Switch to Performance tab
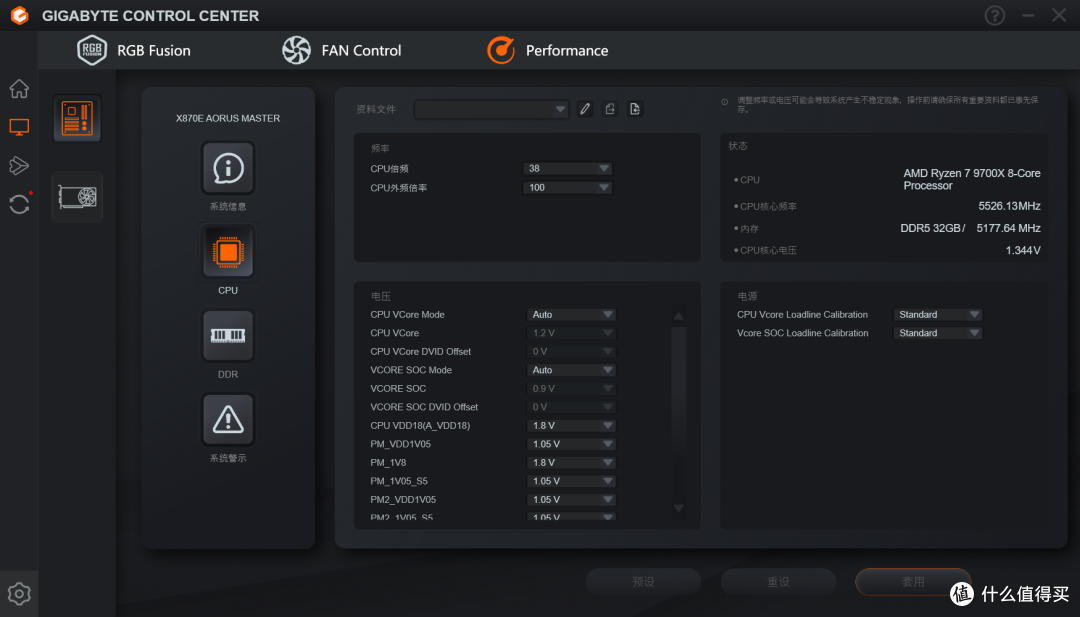Viewport: 1080px width, 617px height. 567,50
